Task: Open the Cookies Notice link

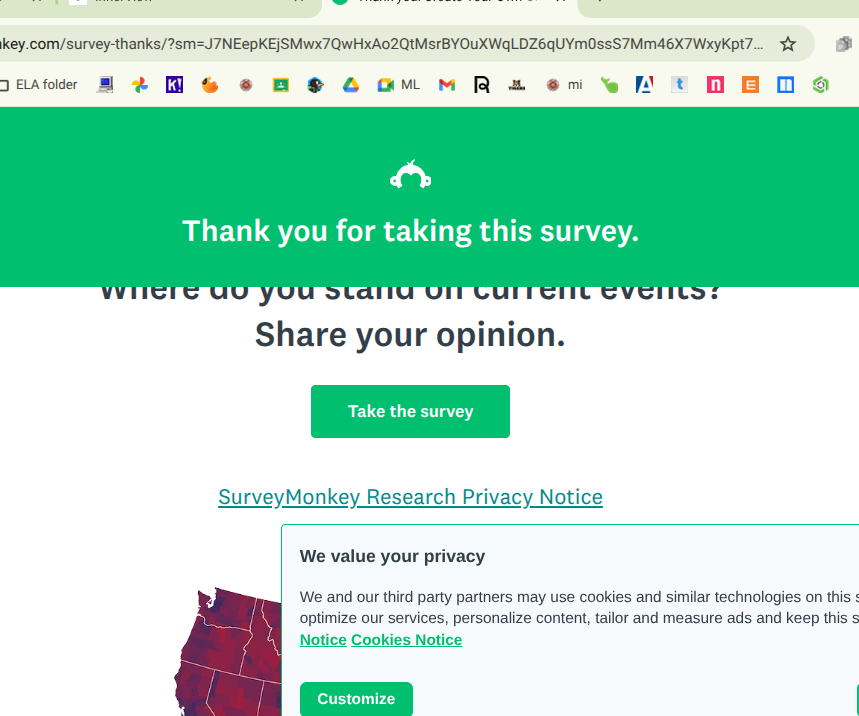Action: [406, 640]
